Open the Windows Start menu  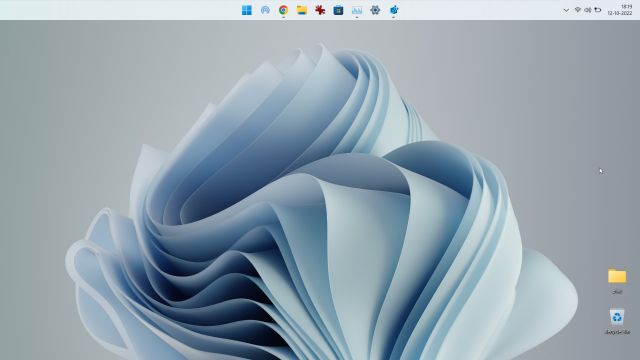[x=247, y=10]
